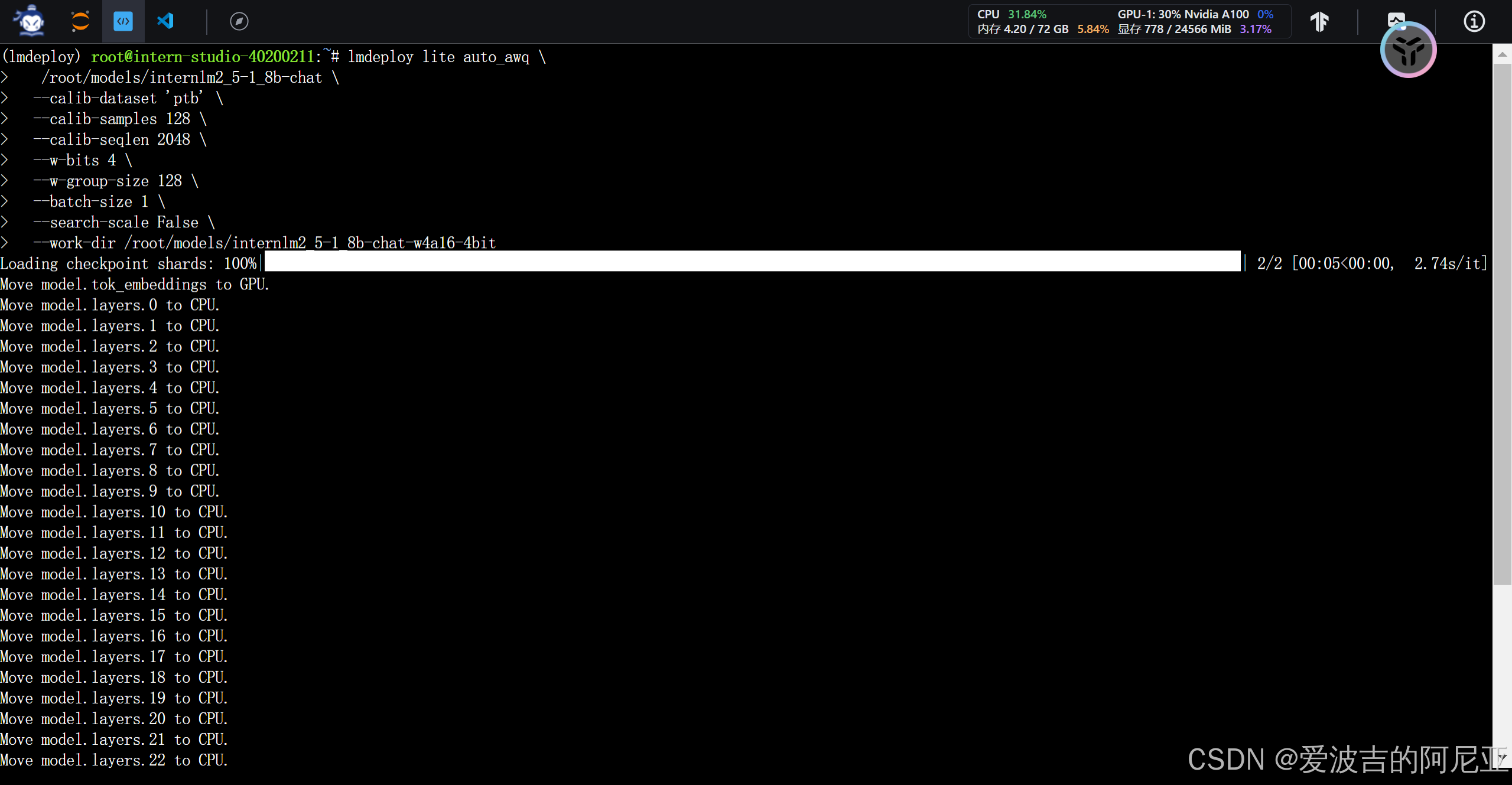Click the InternStudio mascot logo

tap(31, 21)
